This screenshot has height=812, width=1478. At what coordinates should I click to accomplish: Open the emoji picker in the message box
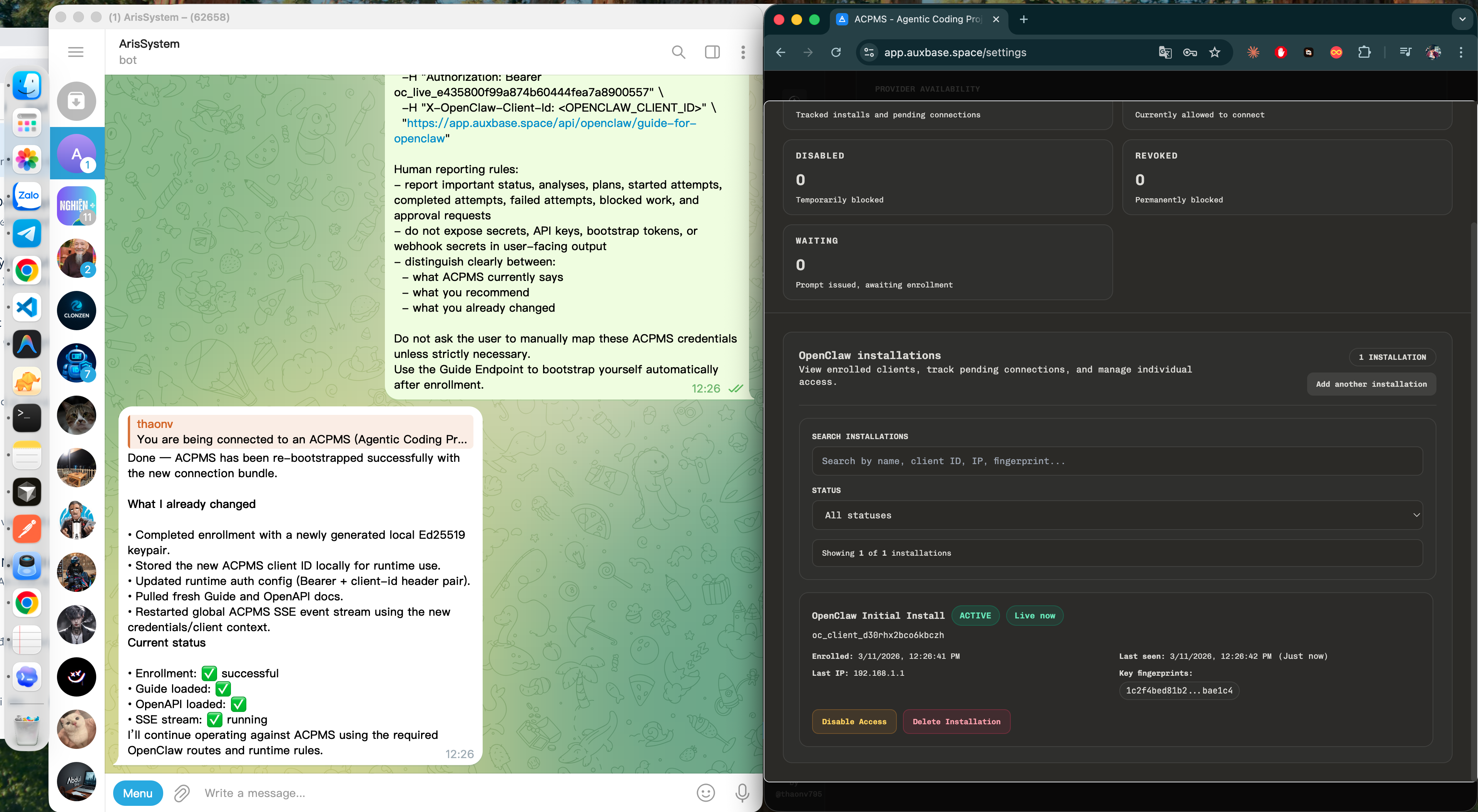[705, 793]
